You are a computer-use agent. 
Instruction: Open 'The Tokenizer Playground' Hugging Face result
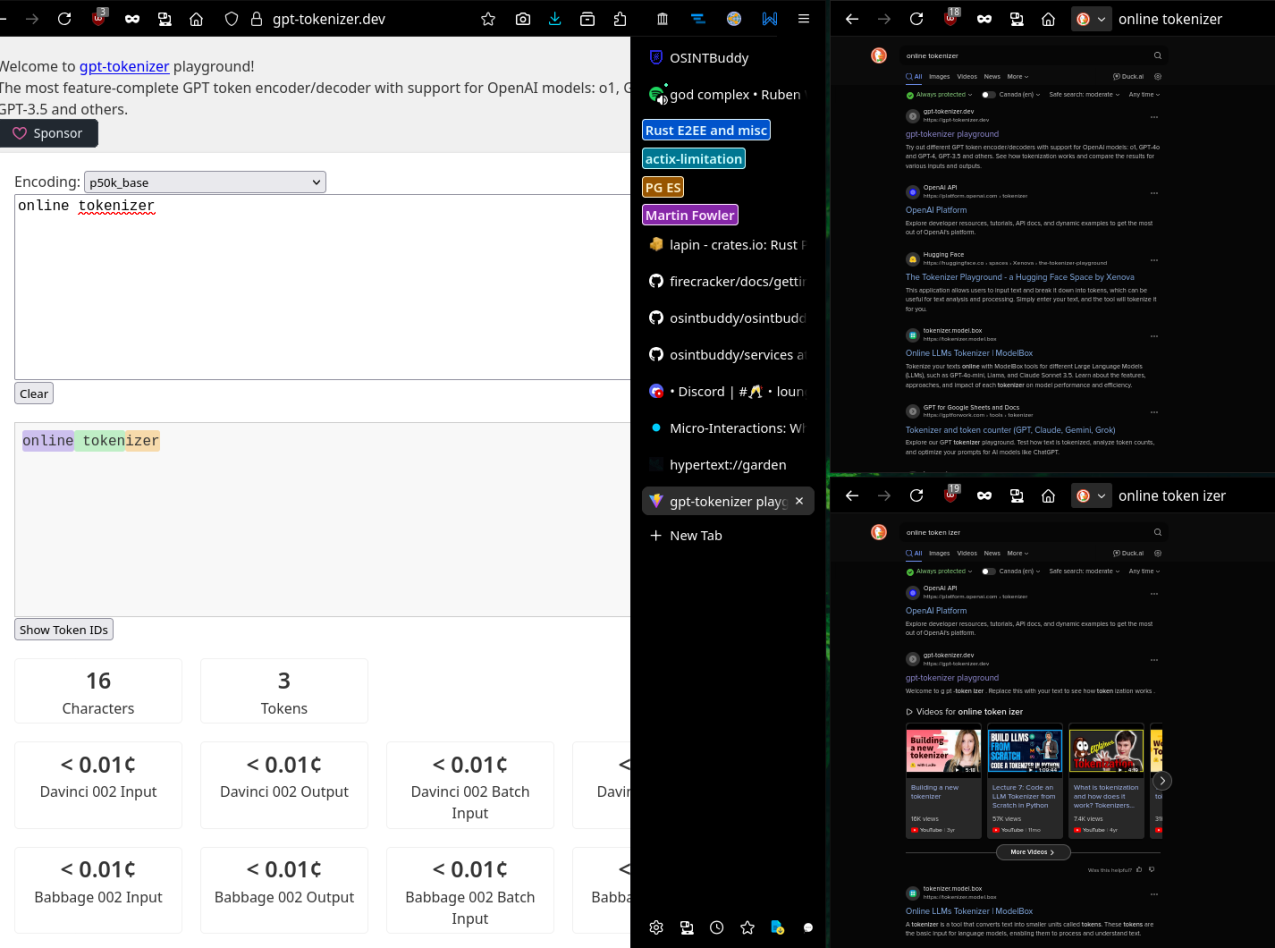pos(1020,277)
